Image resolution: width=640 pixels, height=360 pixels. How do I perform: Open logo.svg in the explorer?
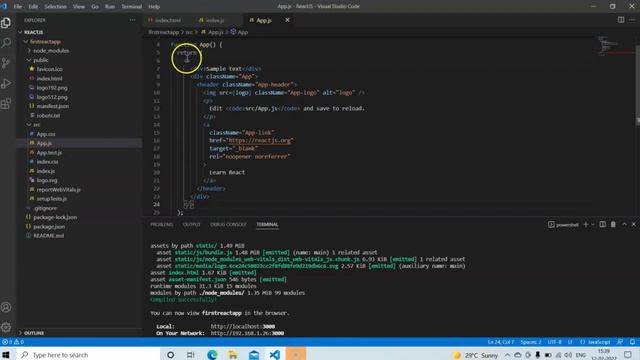47,180
